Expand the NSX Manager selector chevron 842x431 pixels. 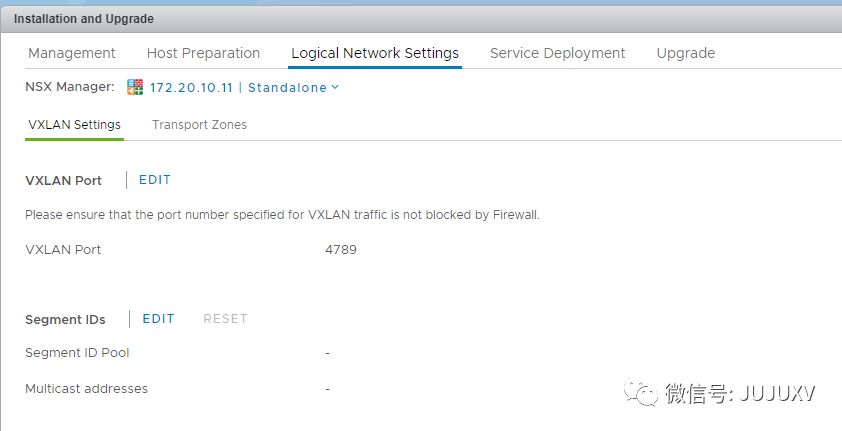point(335,87)
